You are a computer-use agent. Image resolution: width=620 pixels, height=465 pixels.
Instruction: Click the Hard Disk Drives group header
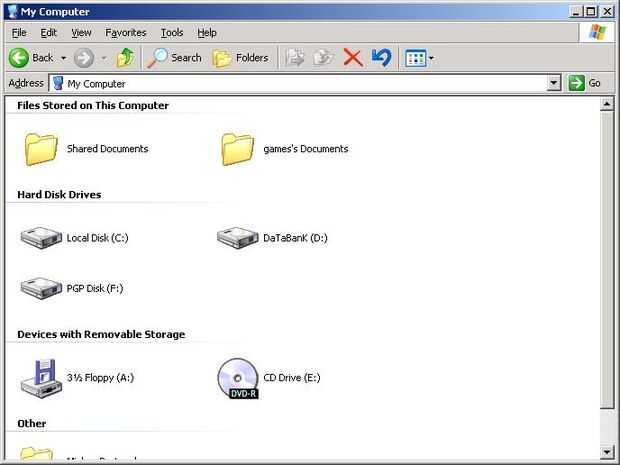click(x=59, y=195)
